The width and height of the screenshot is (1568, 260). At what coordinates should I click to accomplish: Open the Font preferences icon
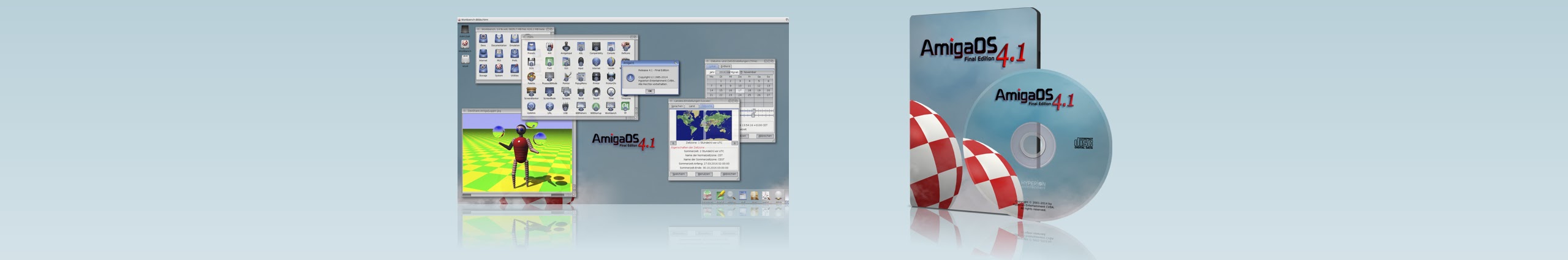549,62
